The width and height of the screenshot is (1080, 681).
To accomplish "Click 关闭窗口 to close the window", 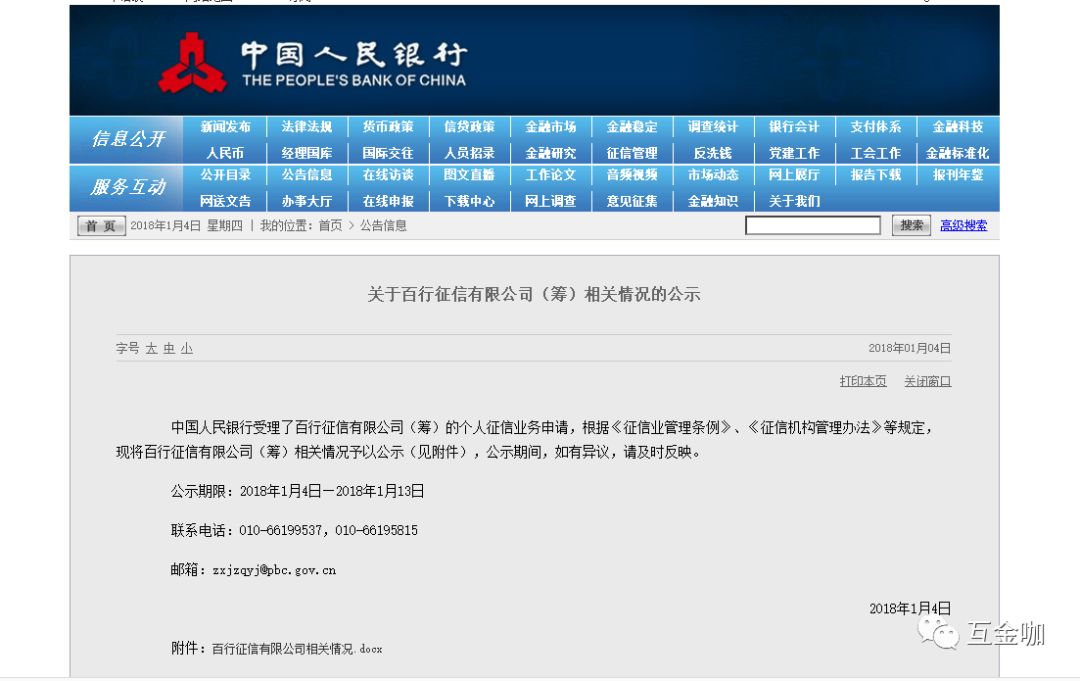I will tap(927, 381).
